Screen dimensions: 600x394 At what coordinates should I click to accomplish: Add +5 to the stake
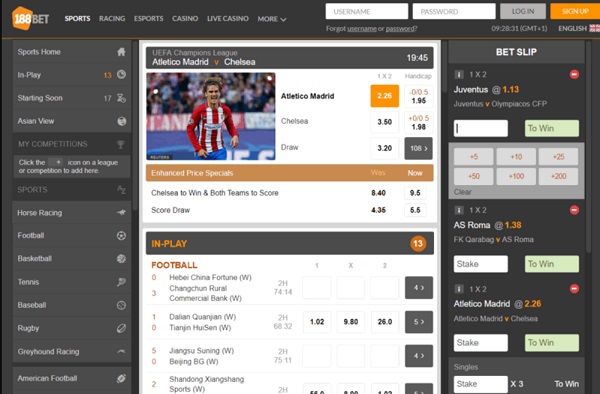tap(474, 157)
